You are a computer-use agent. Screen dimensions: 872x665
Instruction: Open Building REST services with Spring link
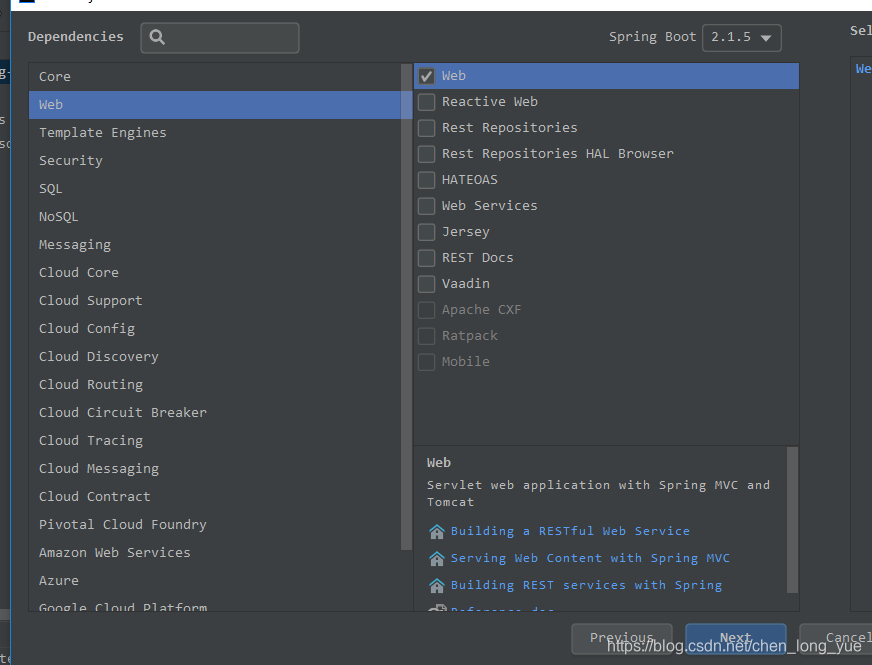(x=586, y=585)
